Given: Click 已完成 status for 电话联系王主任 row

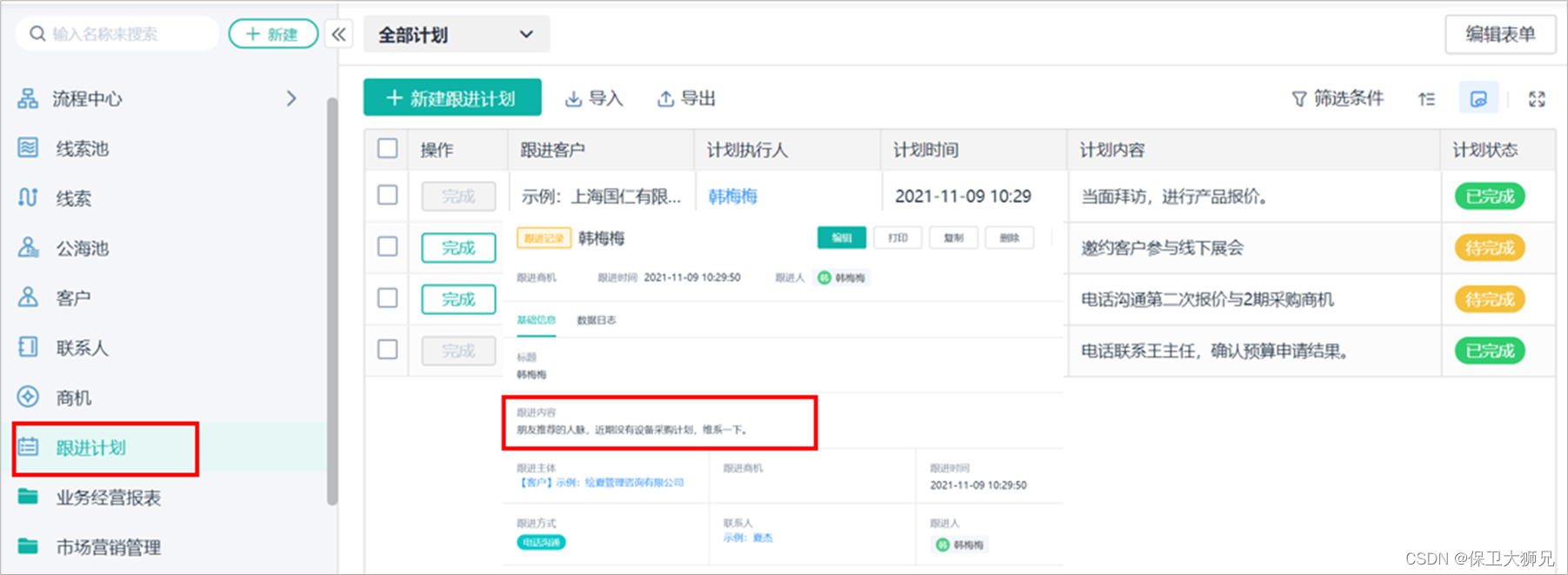Looking at the screenshot, I should (x=1490, y=351).
